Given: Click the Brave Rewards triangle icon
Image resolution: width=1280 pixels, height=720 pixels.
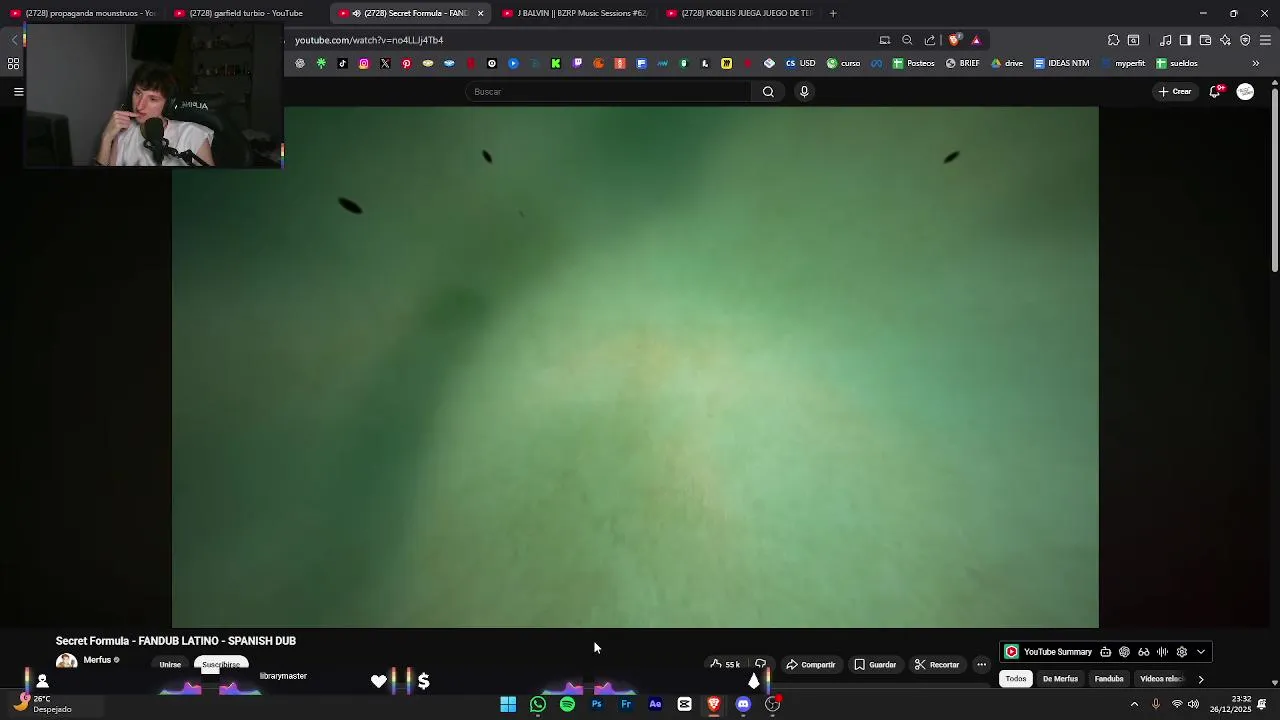Looking at the screenshot, I should point(976,40).
